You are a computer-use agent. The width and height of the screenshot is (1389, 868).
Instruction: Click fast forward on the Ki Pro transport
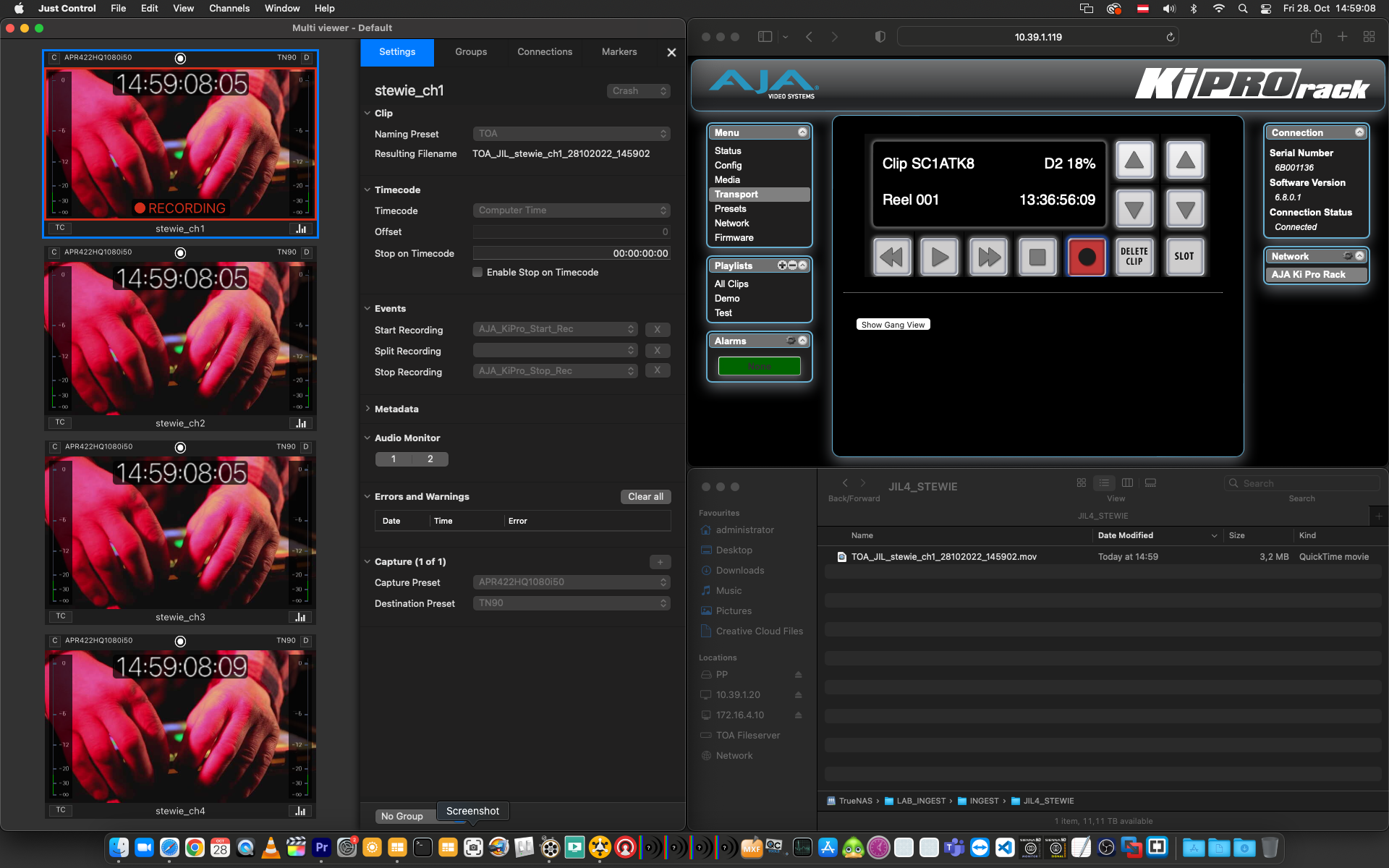[x=988, y=257]
